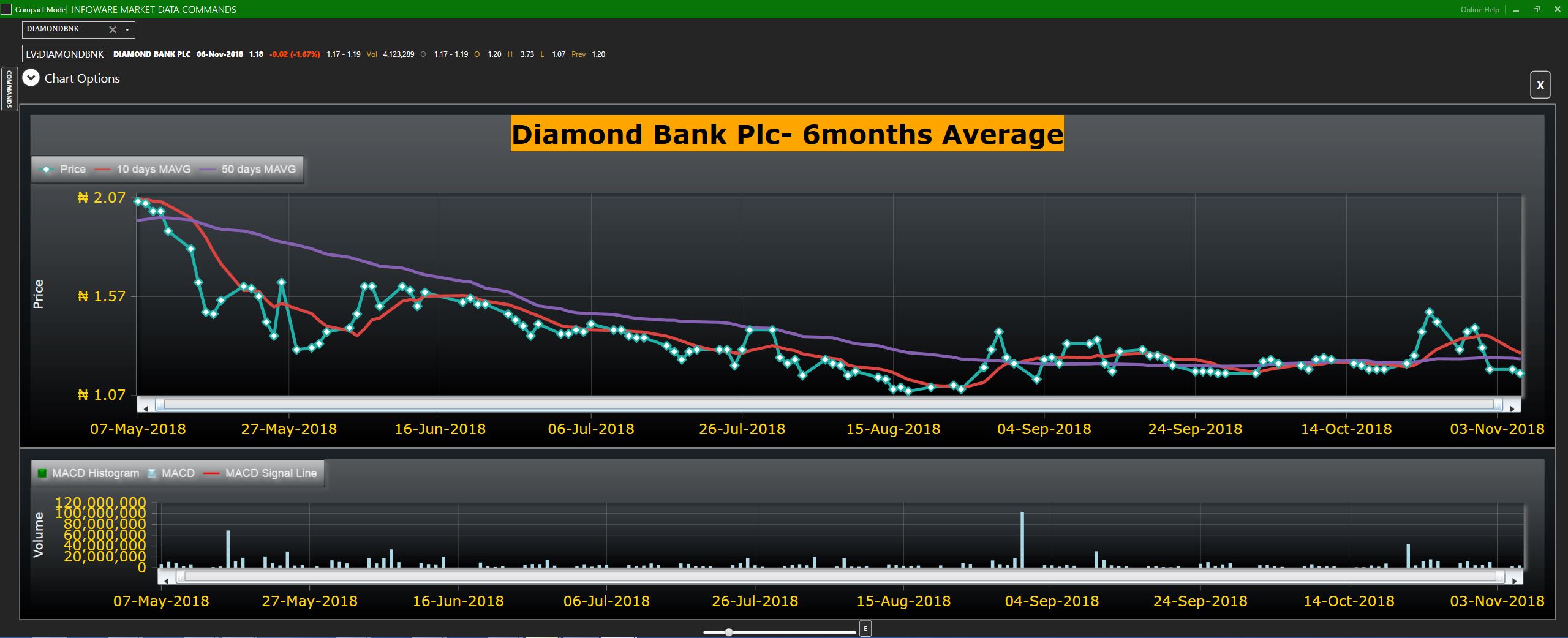Click the price chart scrollbar left arrow
This screenshot has height=638, width=1568.
coord(146,408)
